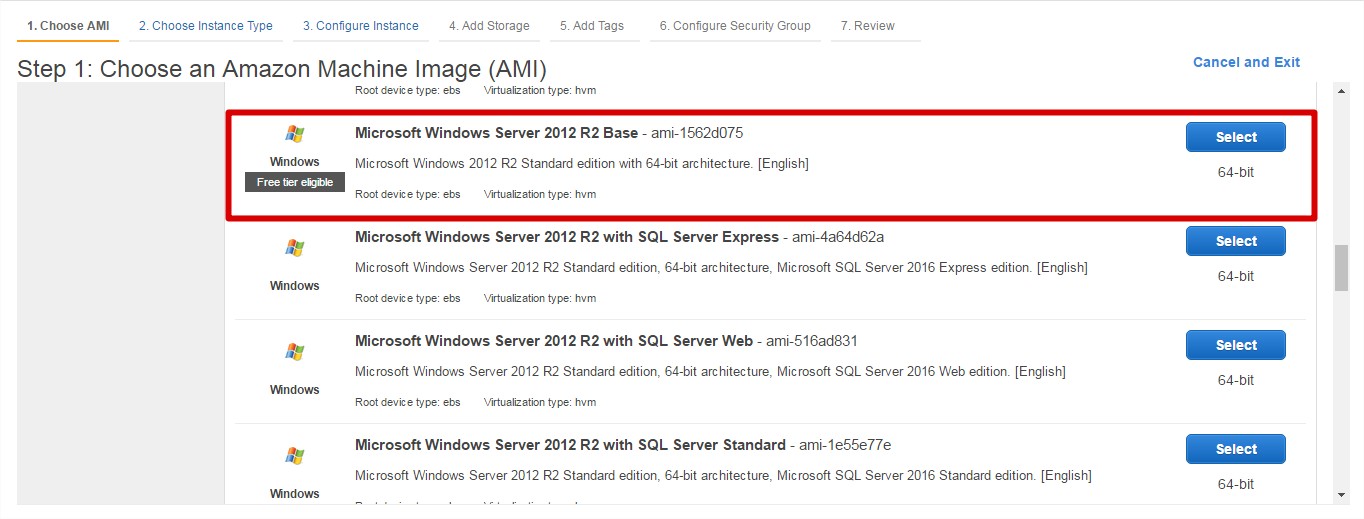
Task: Click the scrollbar down arrow
Action: click(x=1341, y=494)
